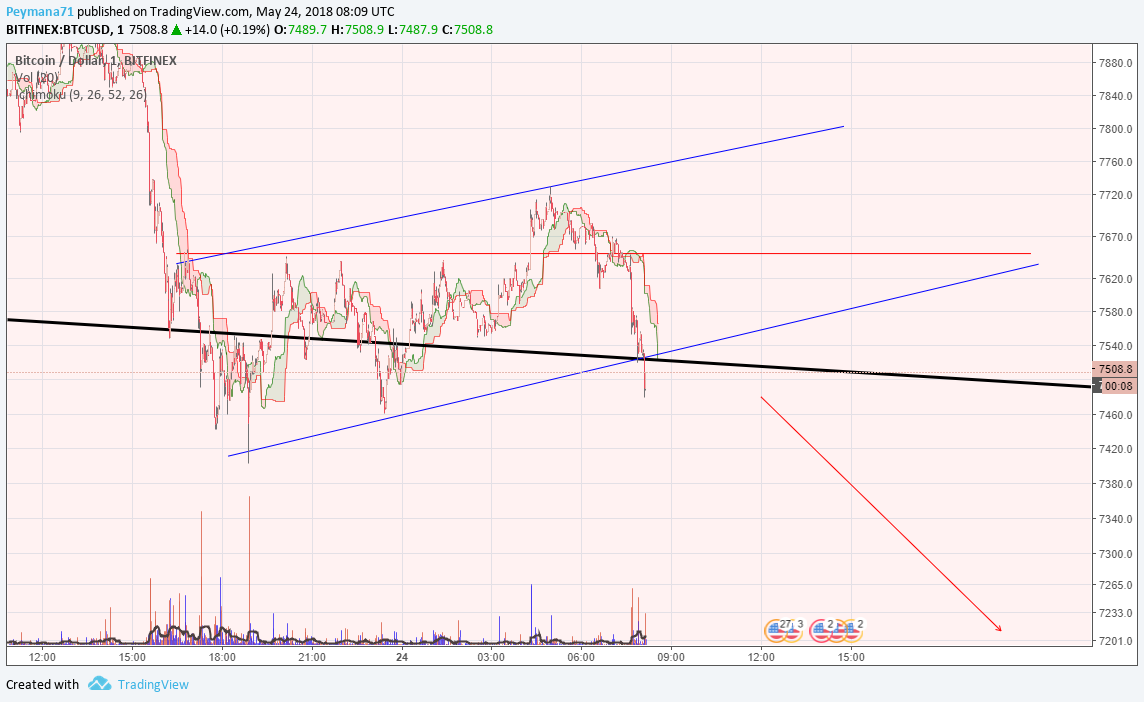Click the 7670.0 price axis label
Image resolution: width=1144 pixels, height=702 pixels.
1116,237
